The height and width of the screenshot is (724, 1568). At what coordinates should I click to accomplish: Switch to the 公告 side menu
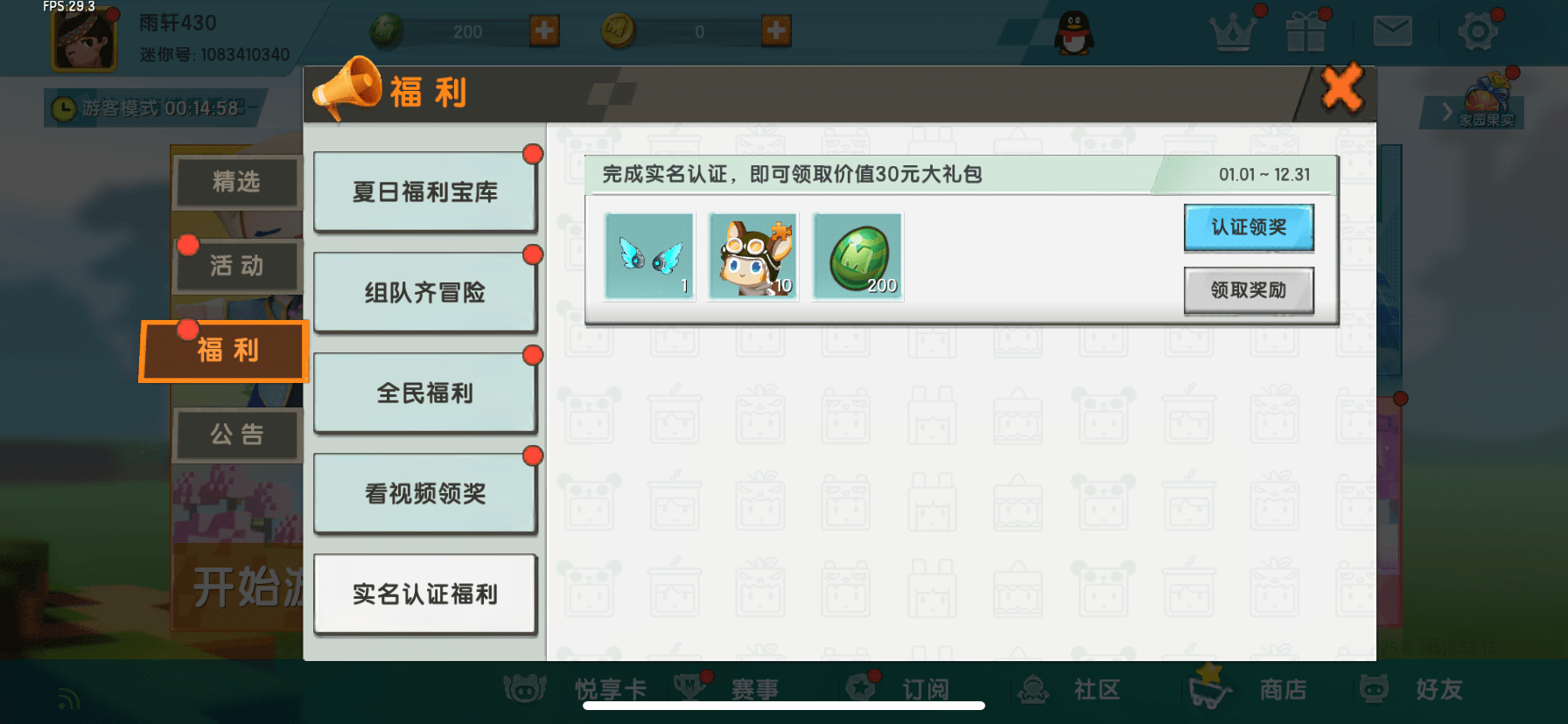[x=237, y=435]
